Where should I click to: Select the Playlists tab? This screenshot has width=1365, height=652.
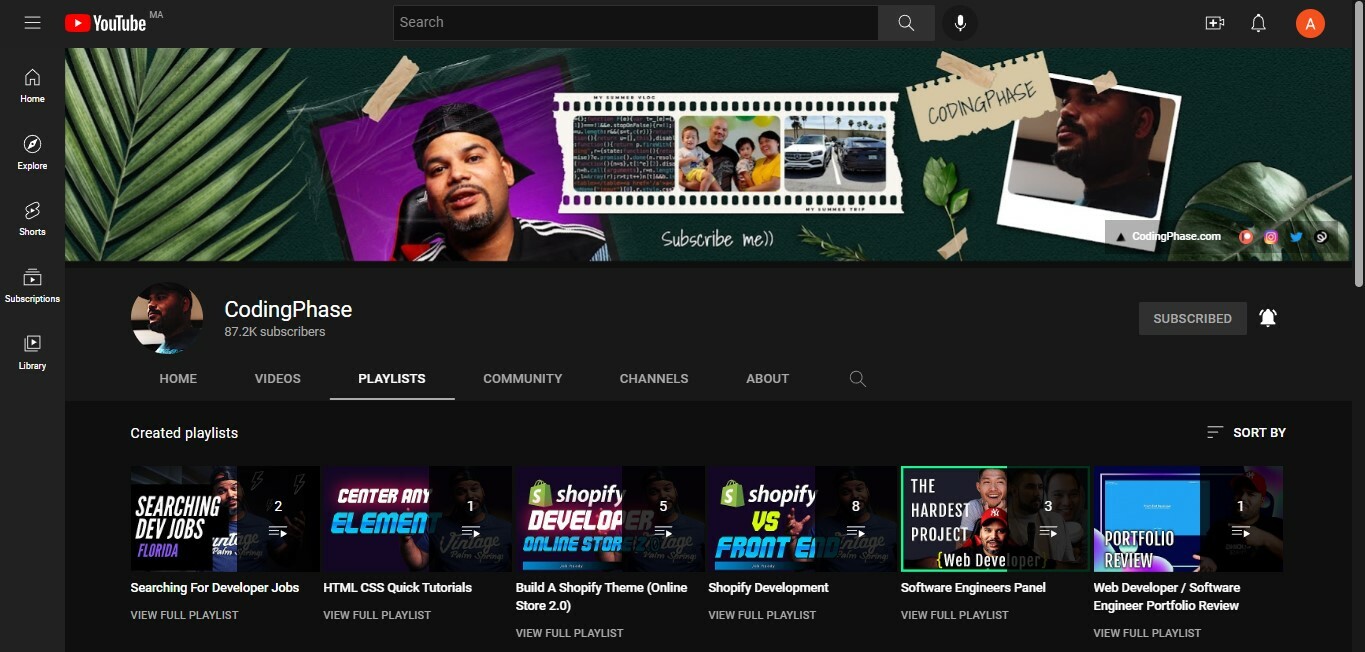[x=392, y=379]
